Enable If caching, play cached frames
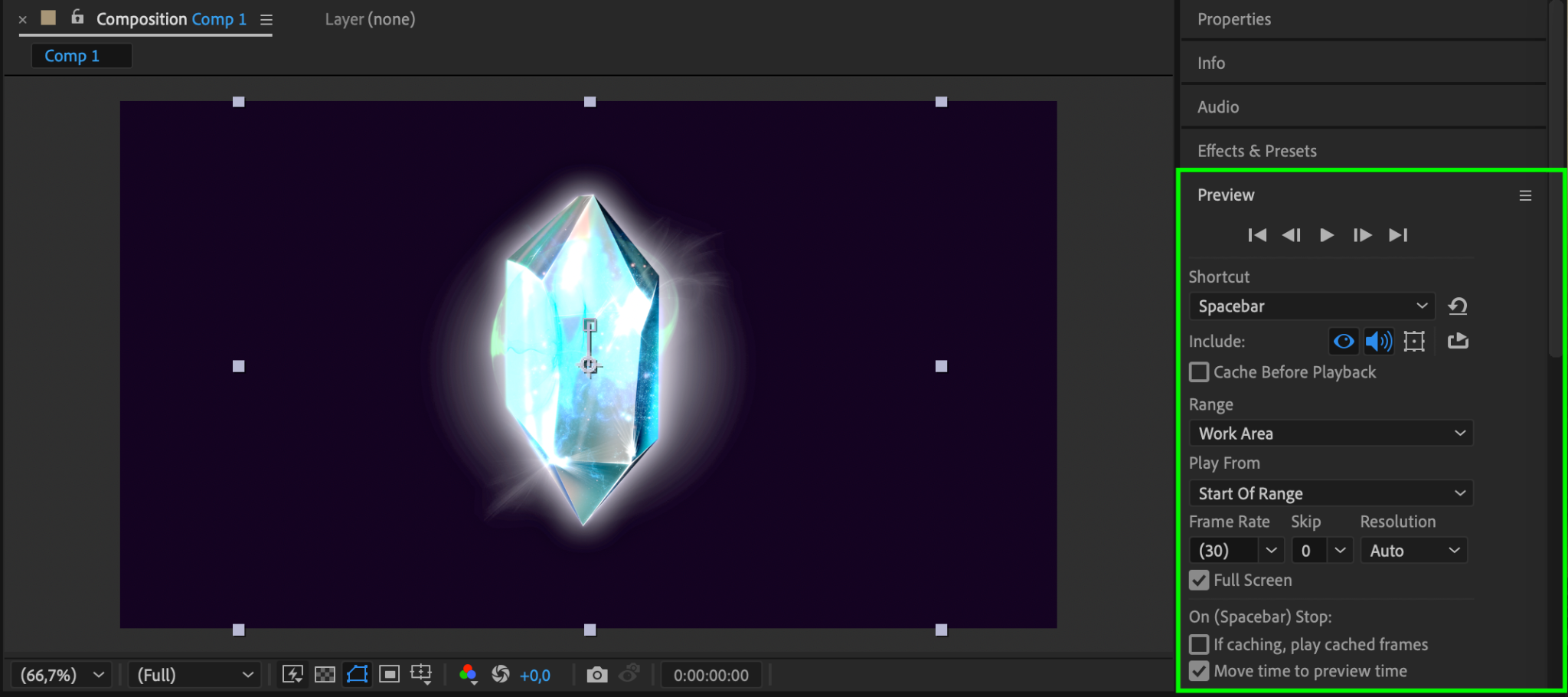1568x697 pixels. pos(1199,645)
